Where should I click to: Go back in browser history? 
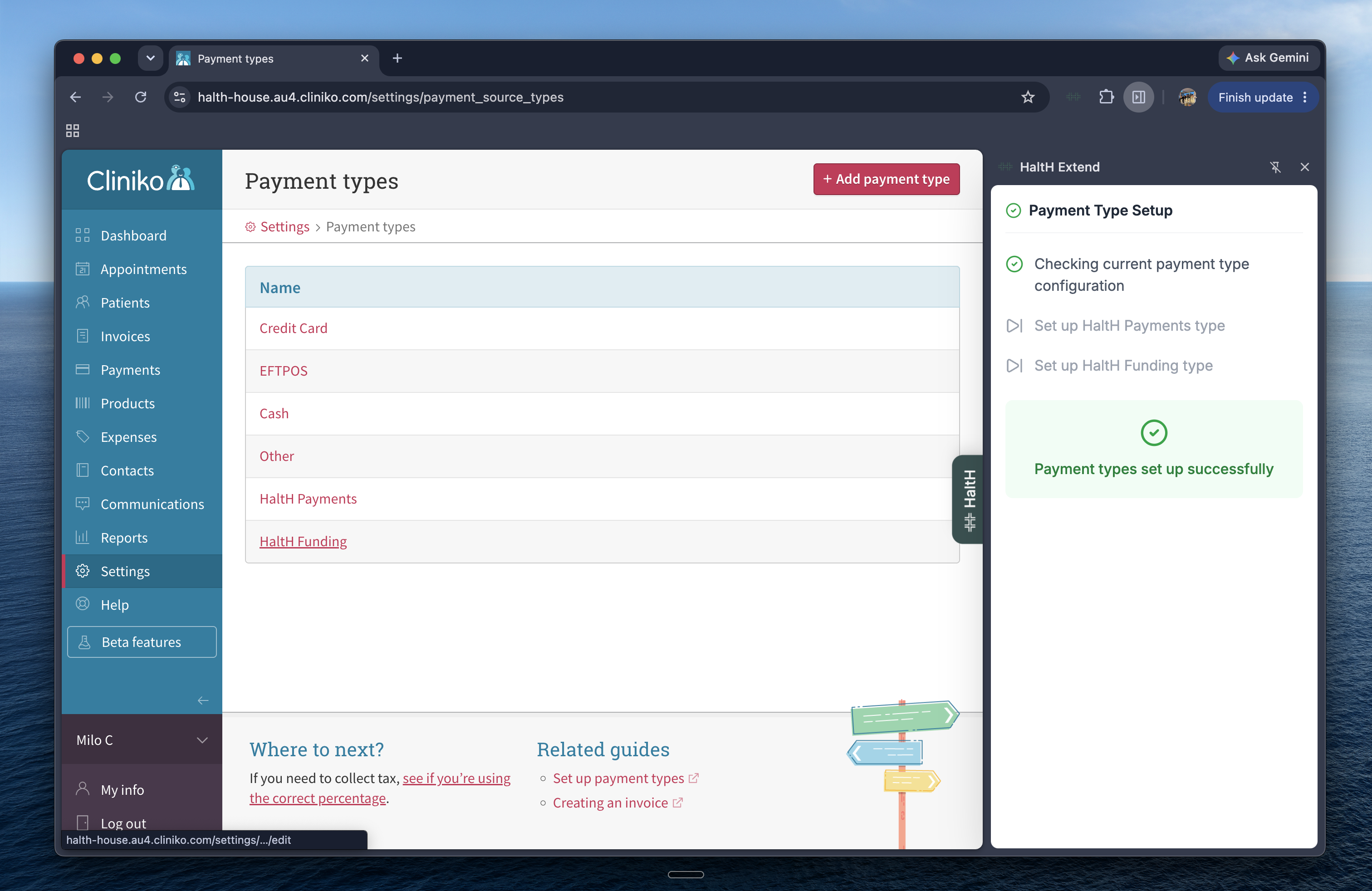pyautogui.click(x=75, y=97)
